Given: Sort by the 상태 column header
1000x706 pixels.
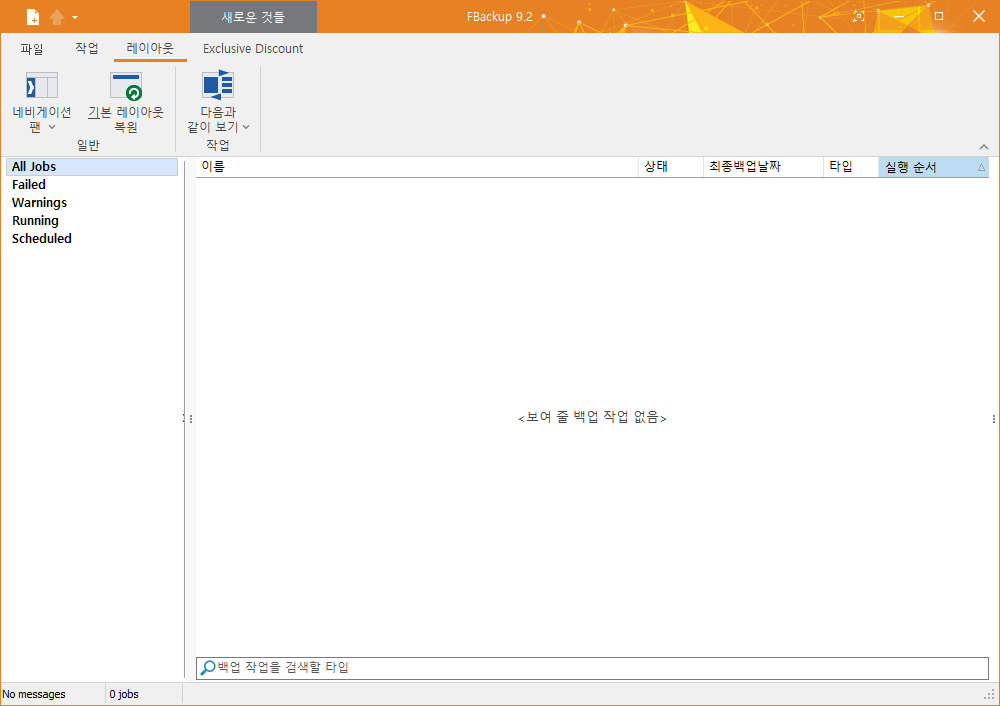Looking at the screenshot, I should [x=671, y=167].
